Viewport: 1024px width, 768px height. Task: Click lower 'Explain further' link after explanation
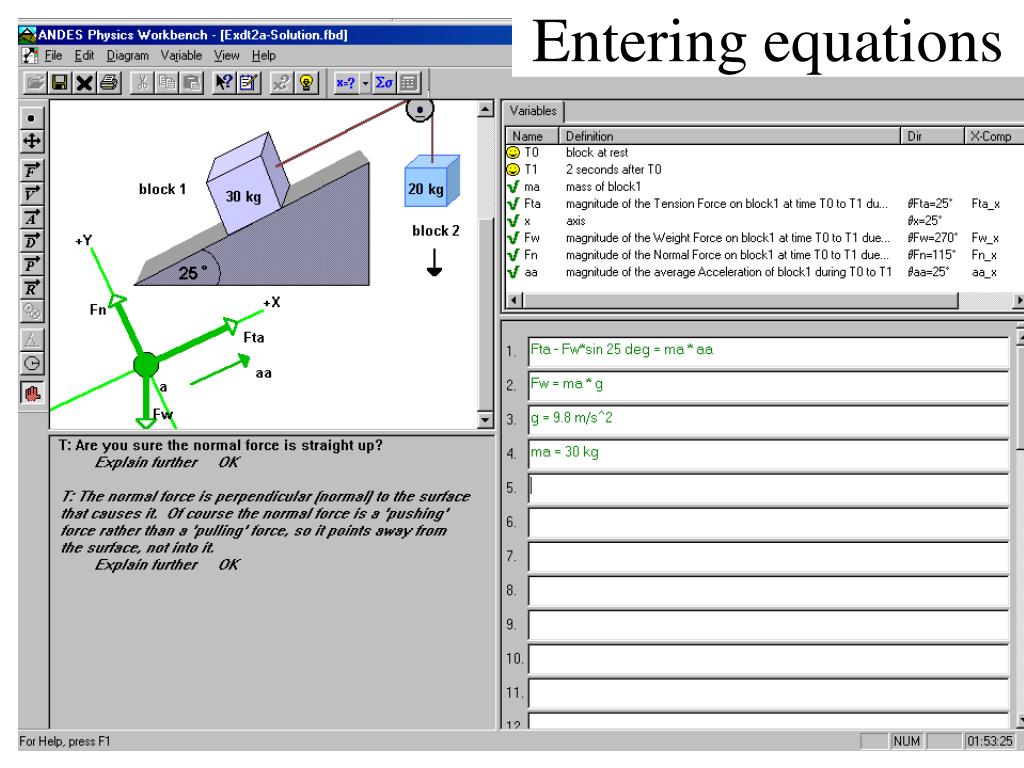[x=146, y=564]
